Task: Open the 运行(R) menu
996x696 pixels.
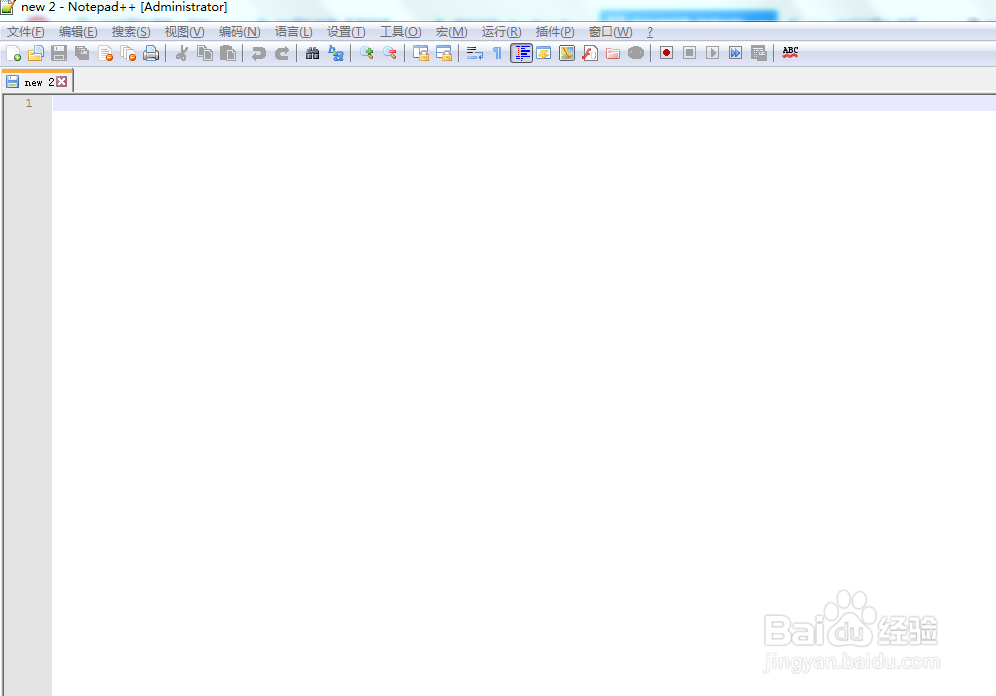Action: 501,32
